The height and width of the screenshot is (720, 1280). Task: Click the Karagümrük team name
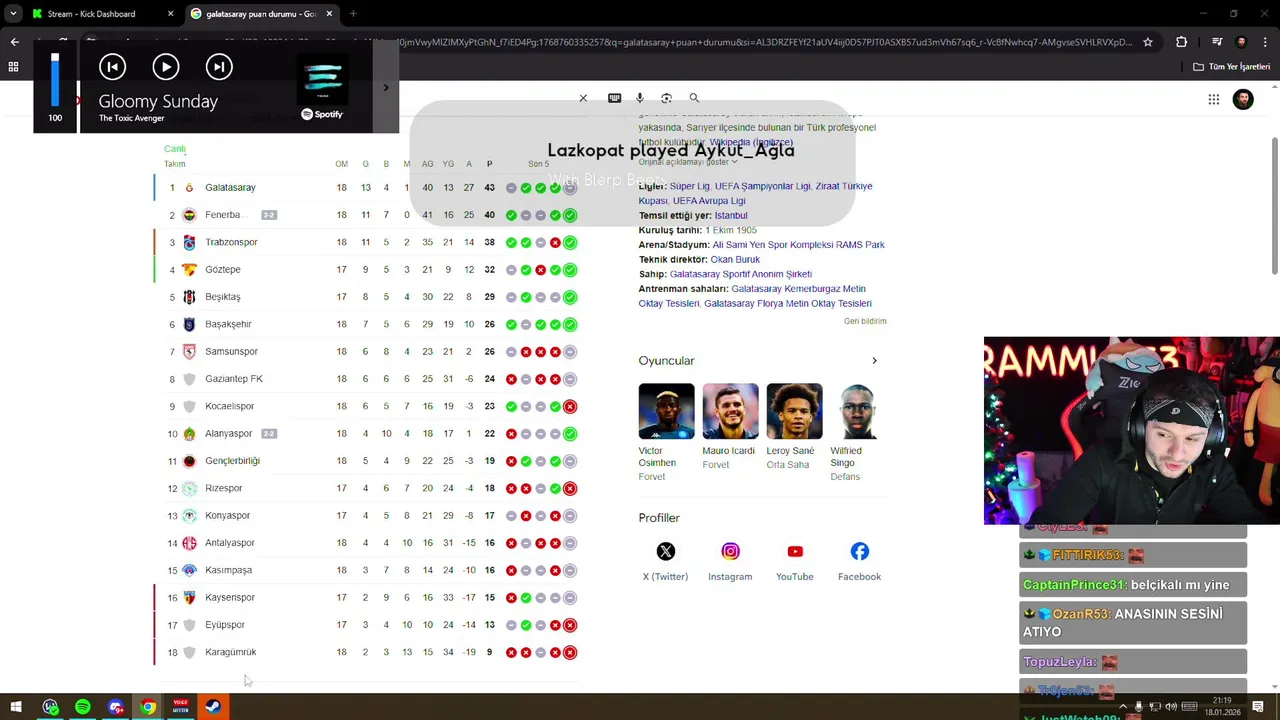coord(230,652)
